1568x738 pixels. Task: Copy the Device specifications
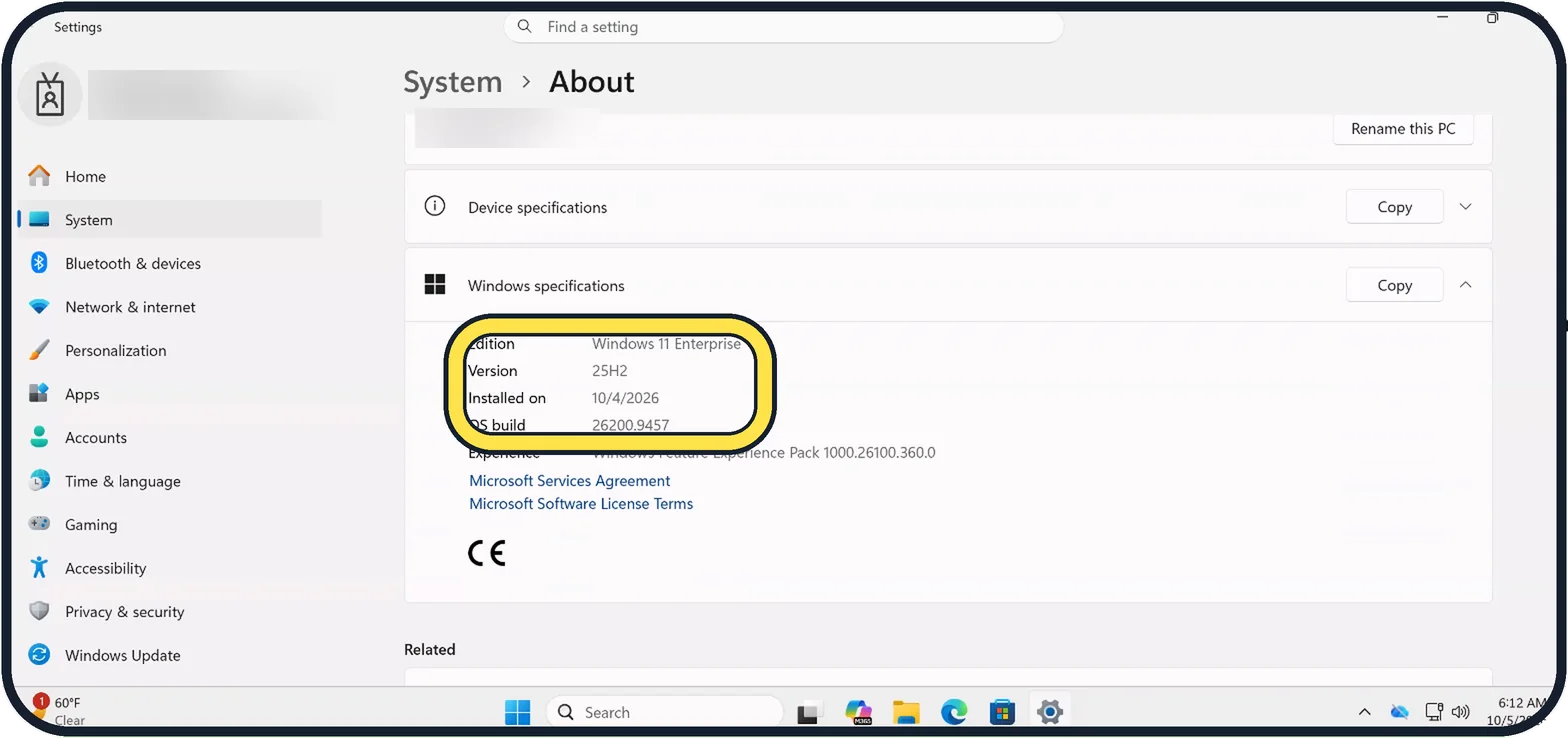coord(1394,207)
